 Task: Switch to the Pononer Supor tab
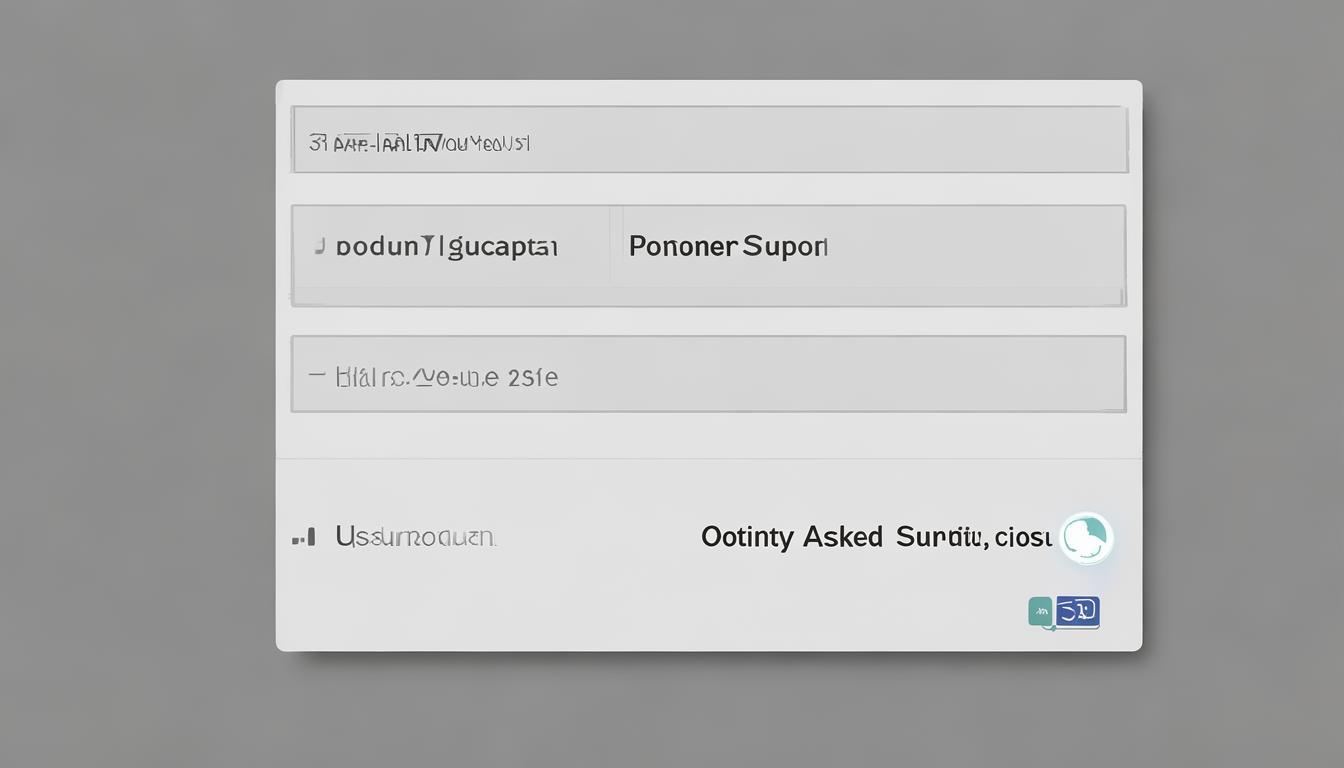point(728,246)
